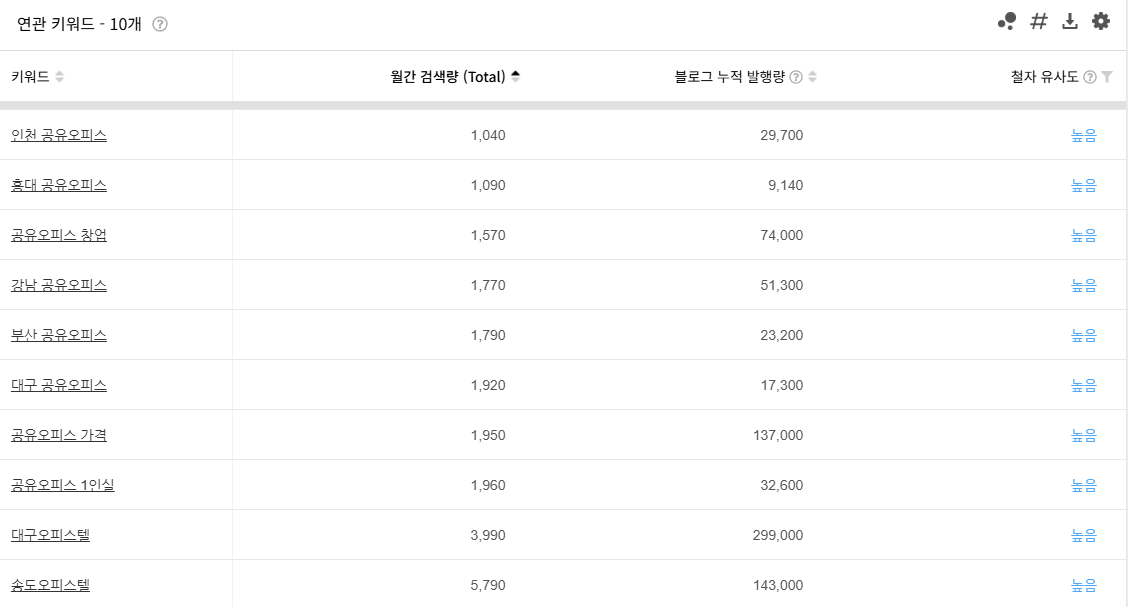Screen dimensions: 1128x607
Task: Open the 송도오피스텔 keyword link
Action: (x=50, y=585)
